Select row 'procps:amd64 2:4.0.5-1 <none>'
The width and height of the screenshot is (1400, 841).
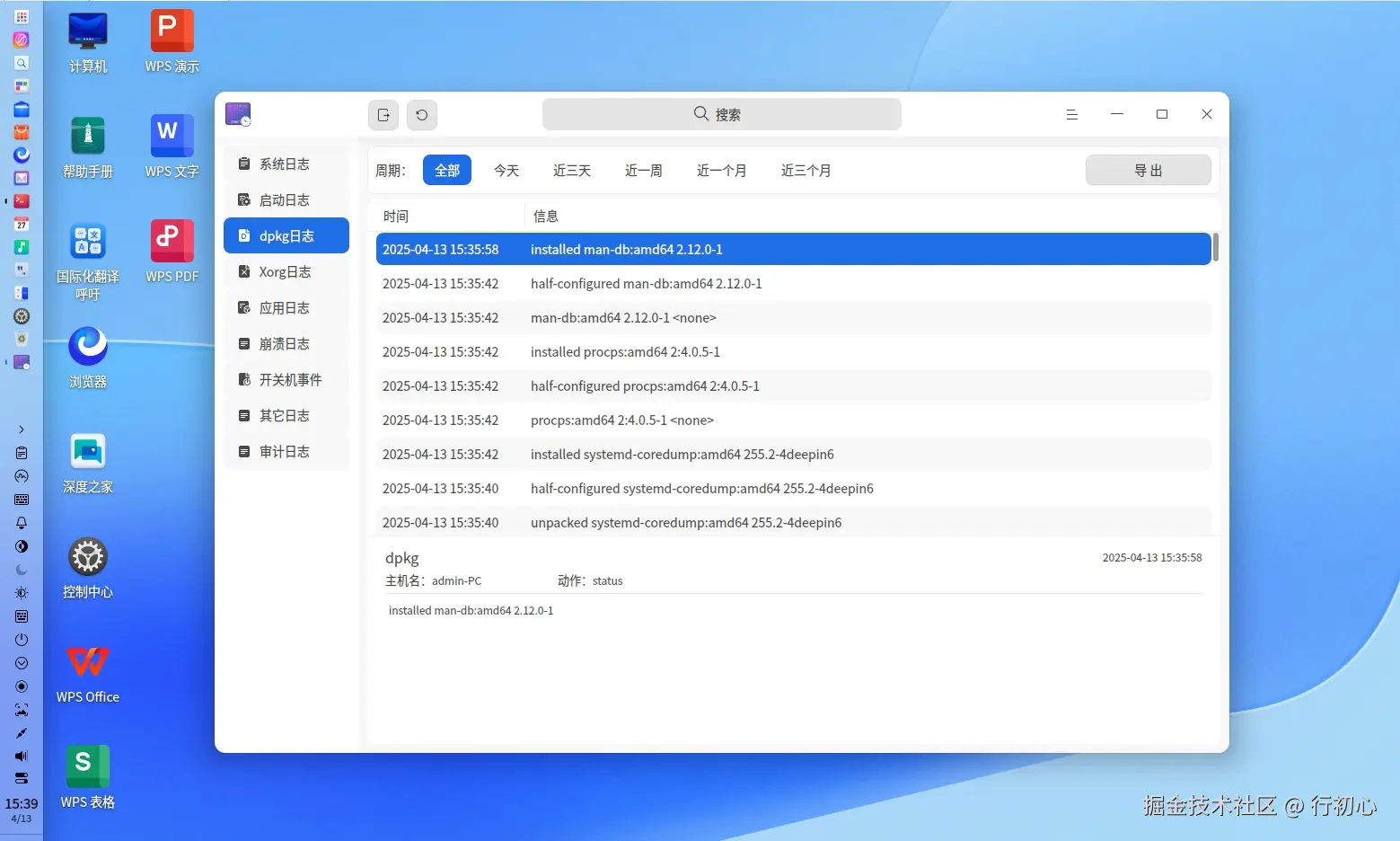[x=793, y=420]
